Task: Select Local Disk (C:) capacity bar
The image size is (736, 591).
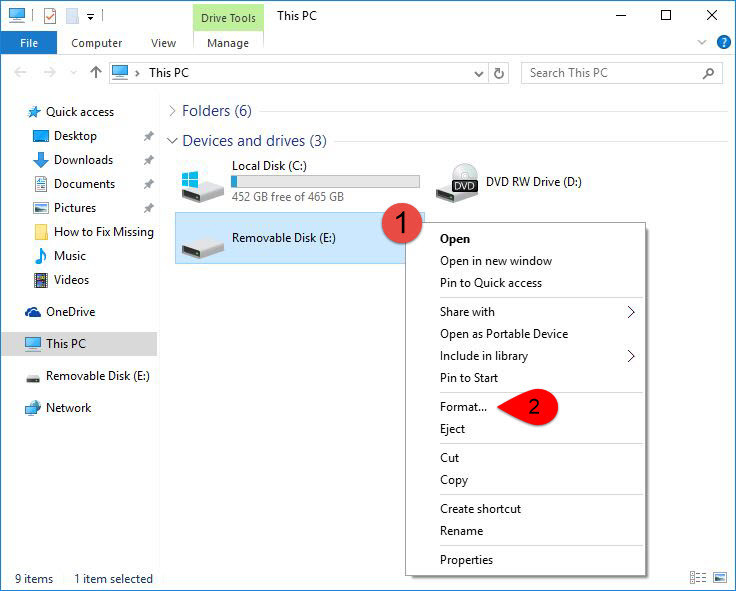Action: click(325, 182)
